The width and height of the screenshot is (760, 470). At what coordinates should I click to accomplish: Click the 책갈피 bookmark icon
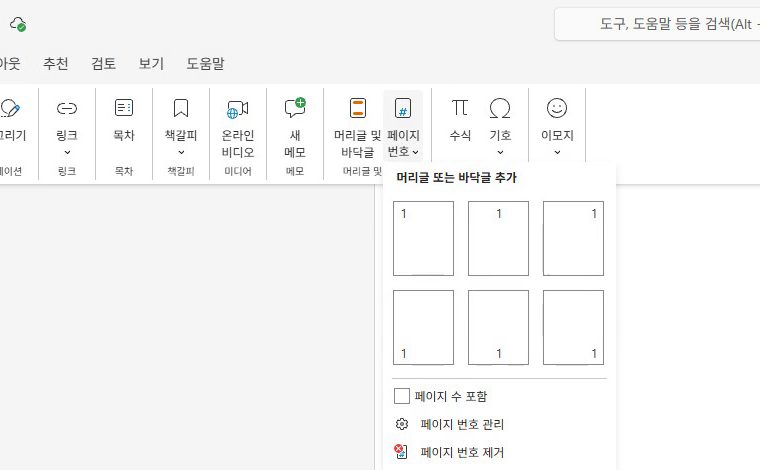(x=181, y=108)
